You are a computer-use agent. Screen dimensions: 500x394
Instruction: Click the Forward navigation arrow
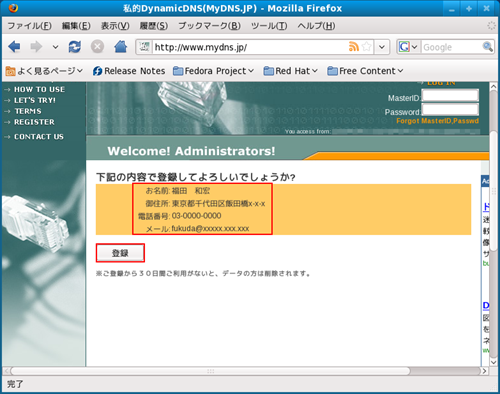36,47
